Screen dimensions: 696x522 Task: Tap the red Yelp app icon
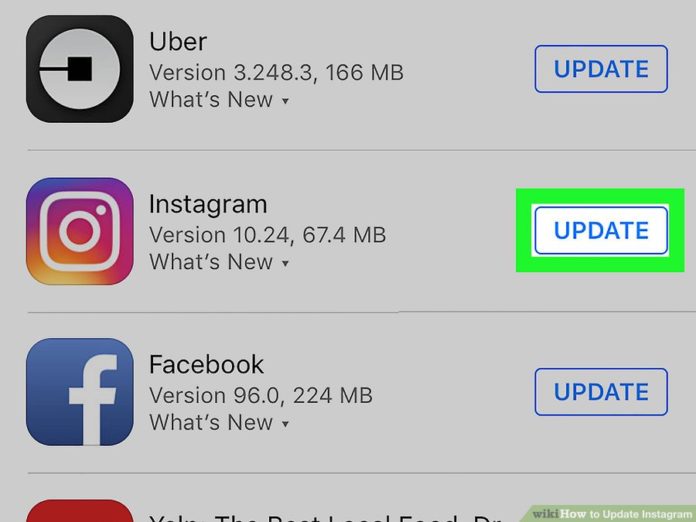click(79, 510)
